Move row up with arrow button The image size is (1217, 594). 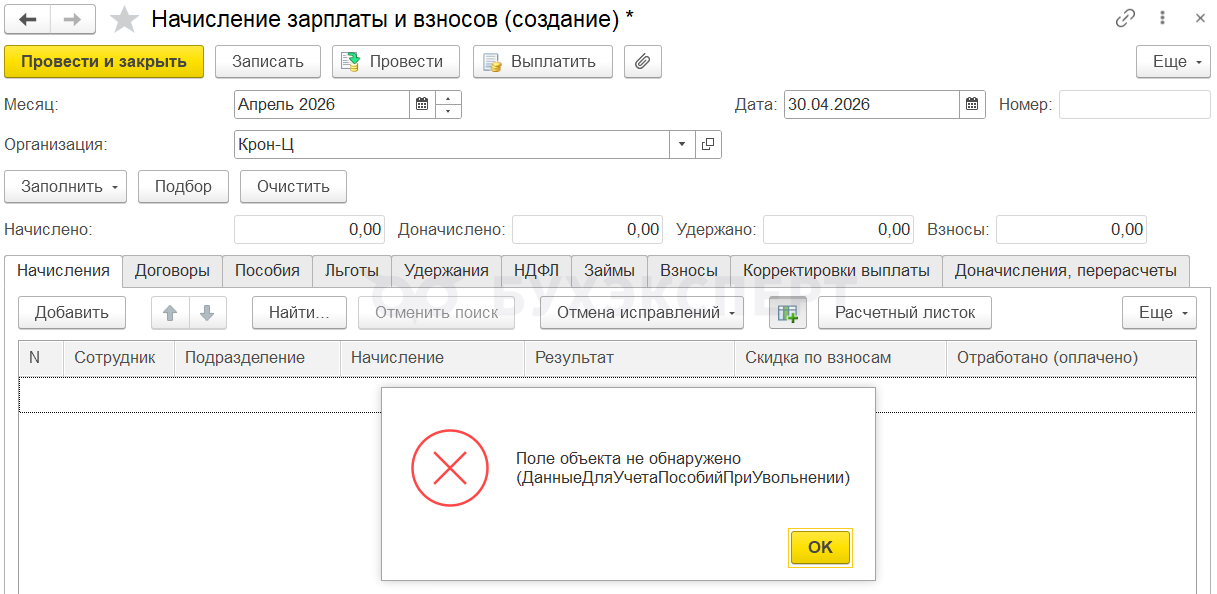coord(170,313)
